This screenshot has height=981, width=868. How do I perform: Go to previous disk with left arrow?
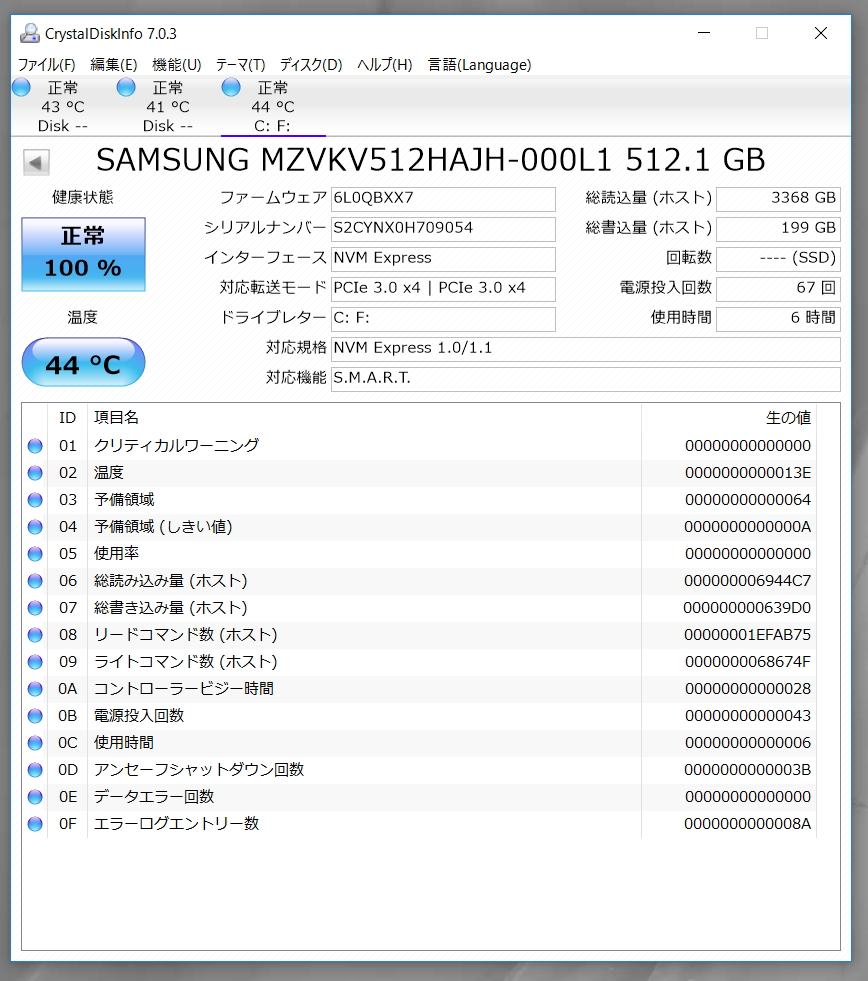point(36,163)
